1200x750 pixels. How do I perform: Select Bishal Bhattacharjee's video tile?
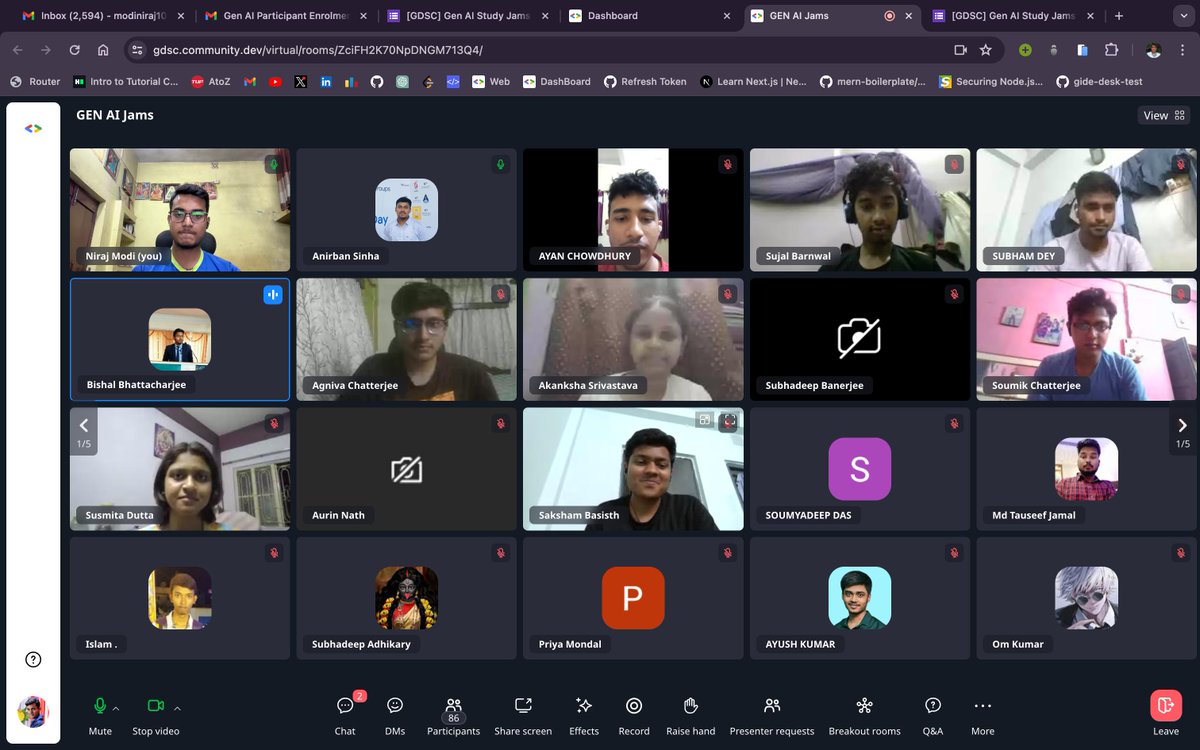[x=180, y=339]
